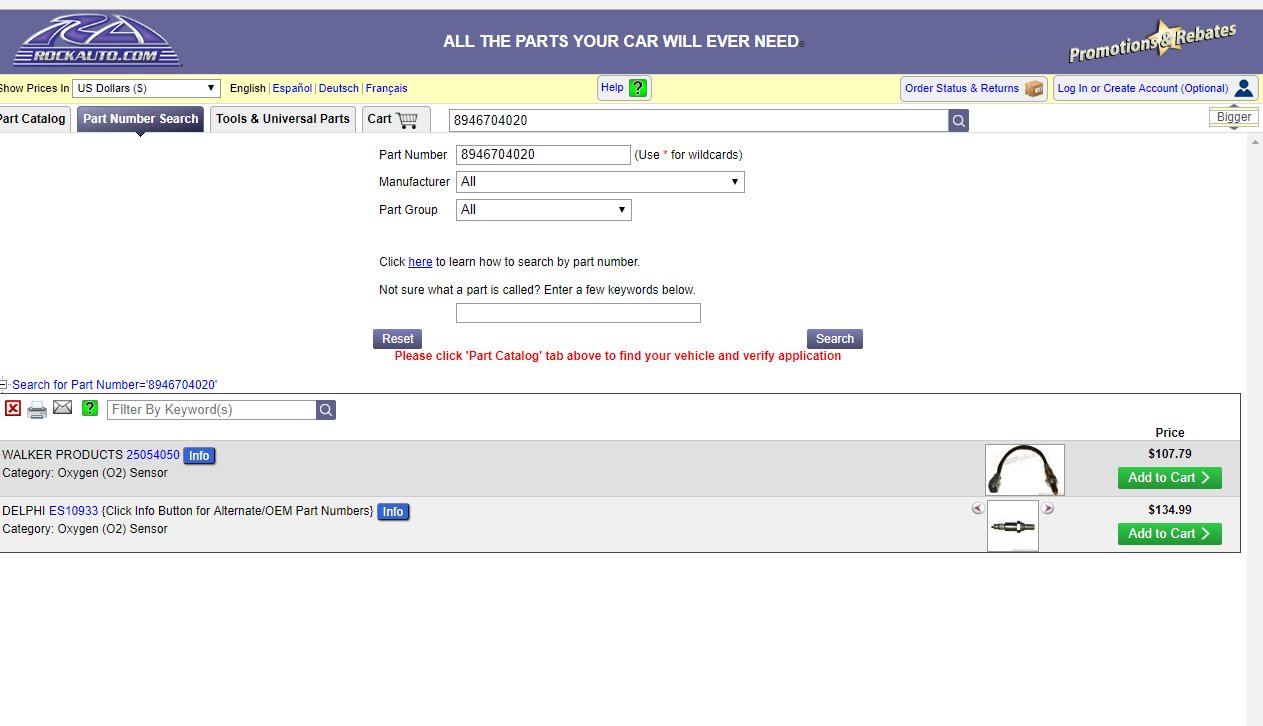Click the keywords text field
This screenshot has width=1263, height=726.
coord(578,313)
